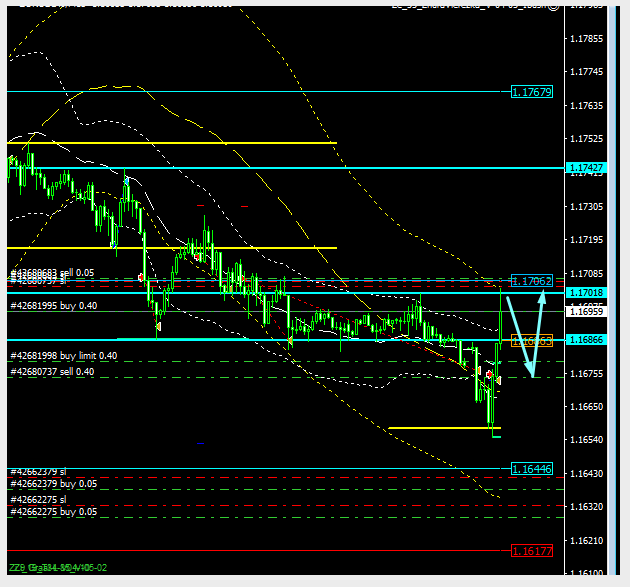Click the blue vertical scrollbar at right edge
630x587 pixels.
tap(613, 290)
